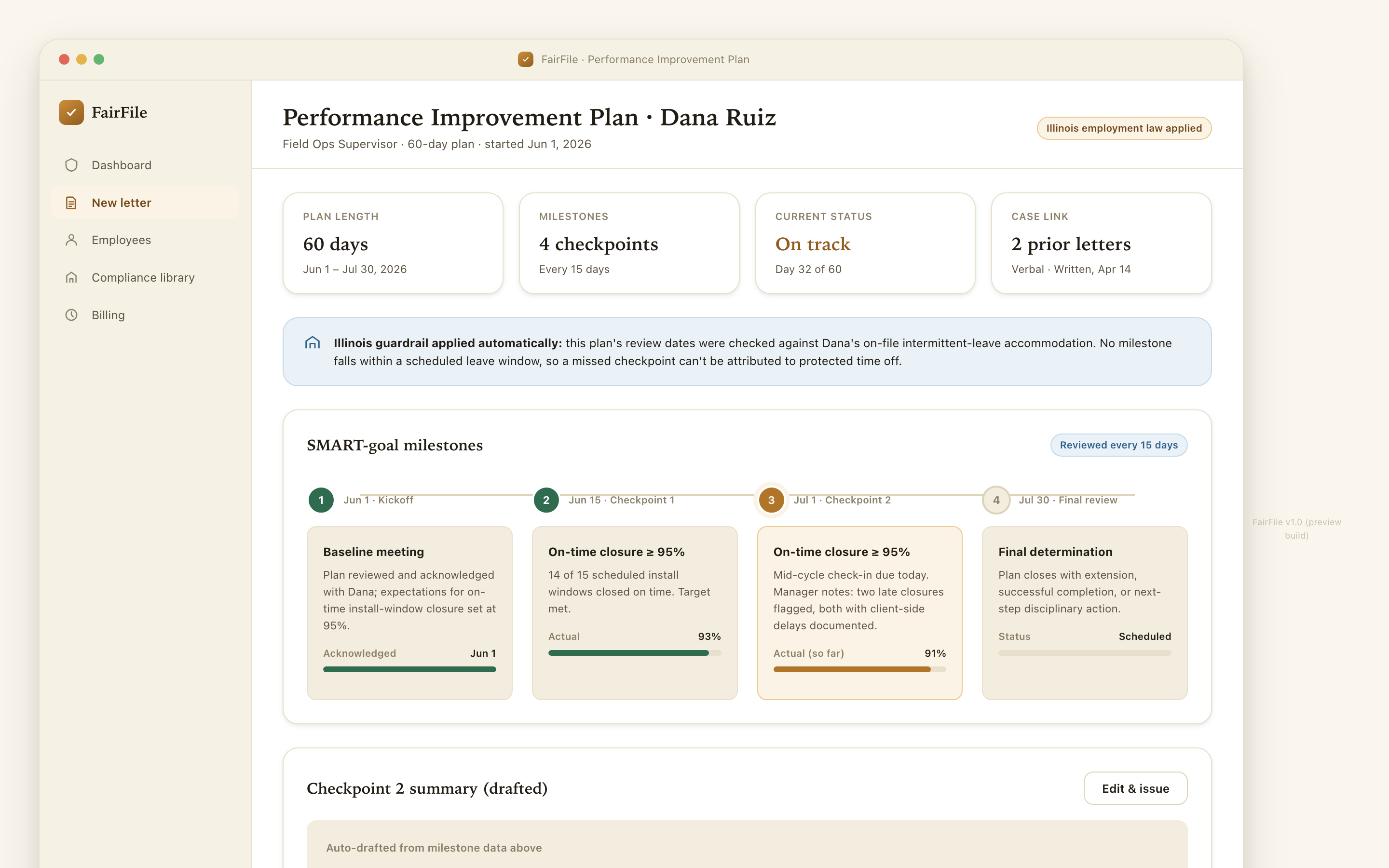Select milestone step 4 Final review marker
This screenshot has height=868, width=1389.
tap(996, 500)
